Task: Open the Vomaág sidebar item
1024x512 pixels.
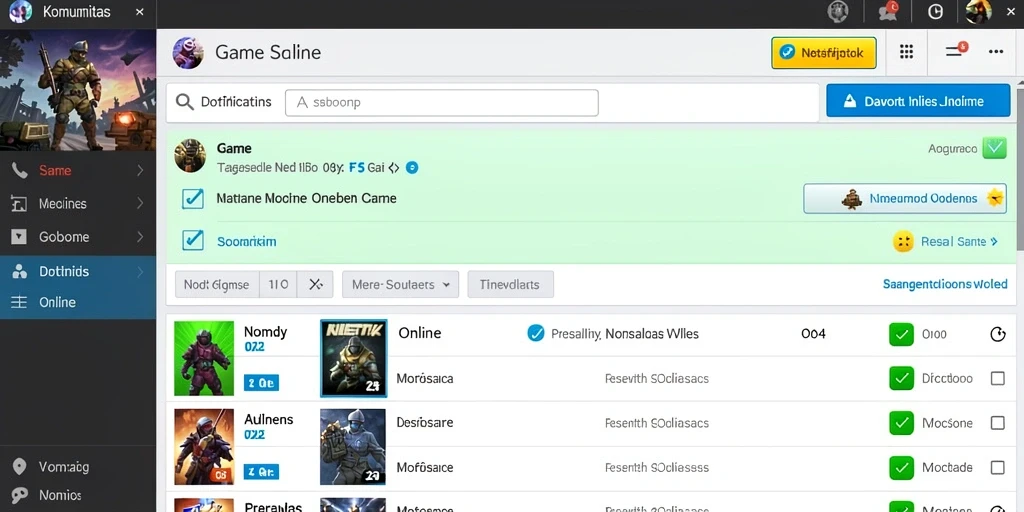Action: [78, 467]
